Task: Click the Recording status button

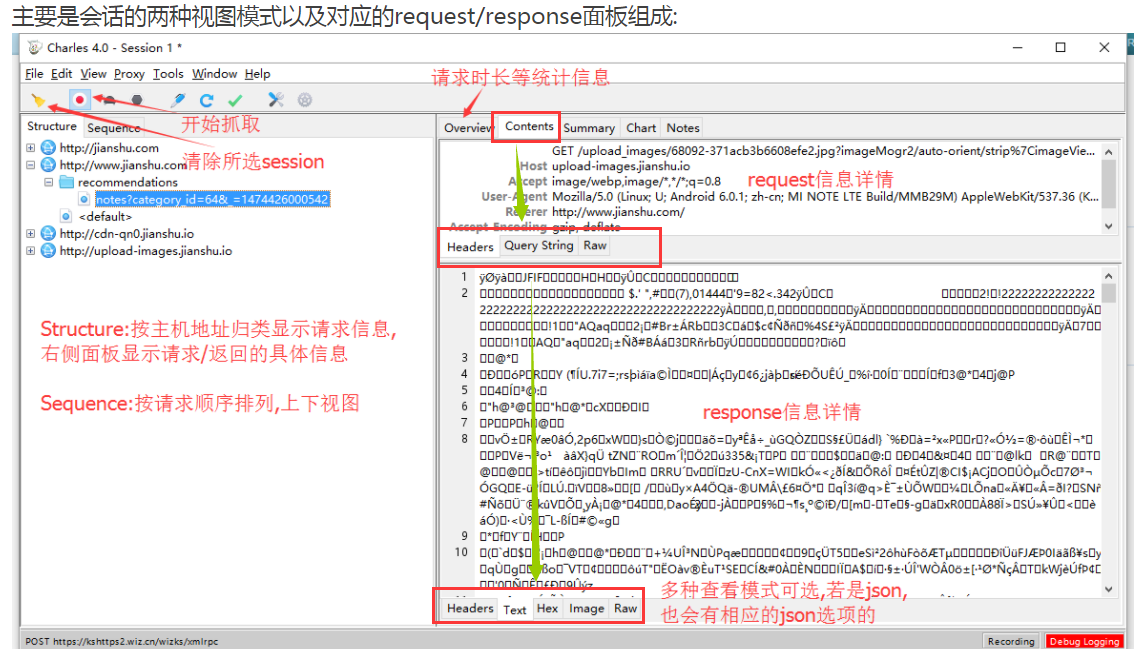Action: (1010, 641)
